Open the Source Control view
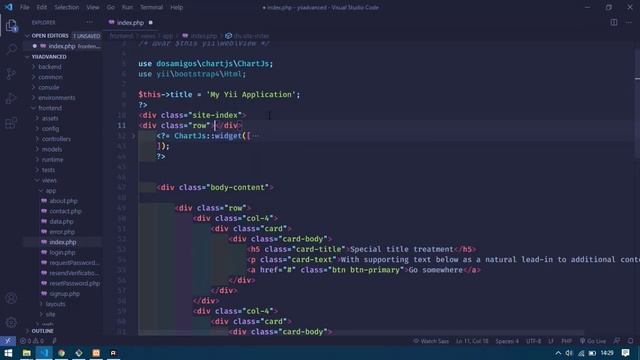Screen dimensions: 640x360 tap(11, 74)
